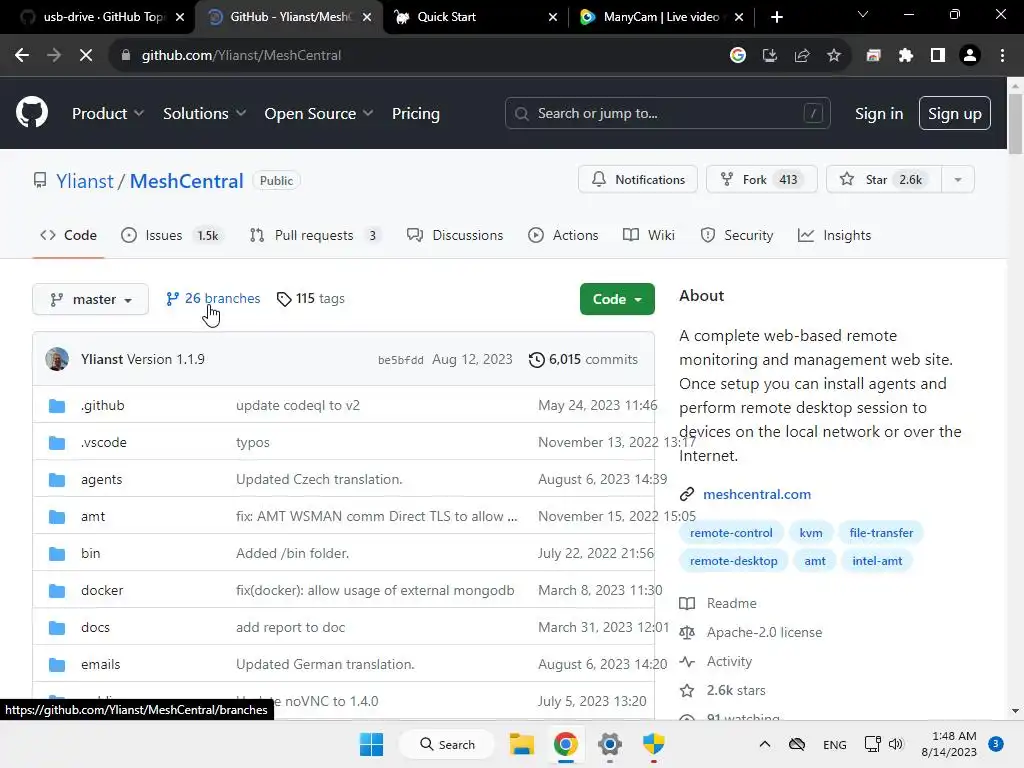Open 26 branches link
1024x768 pixels.
pyautogui.click(x=213, y=298)
